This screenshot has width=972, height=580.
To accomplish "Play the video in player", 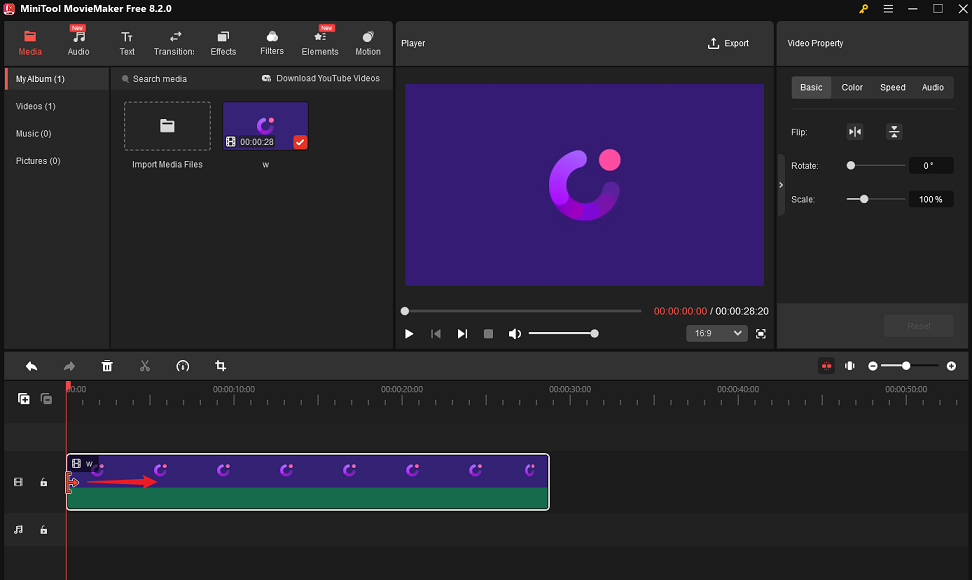I will coord(409,333).
